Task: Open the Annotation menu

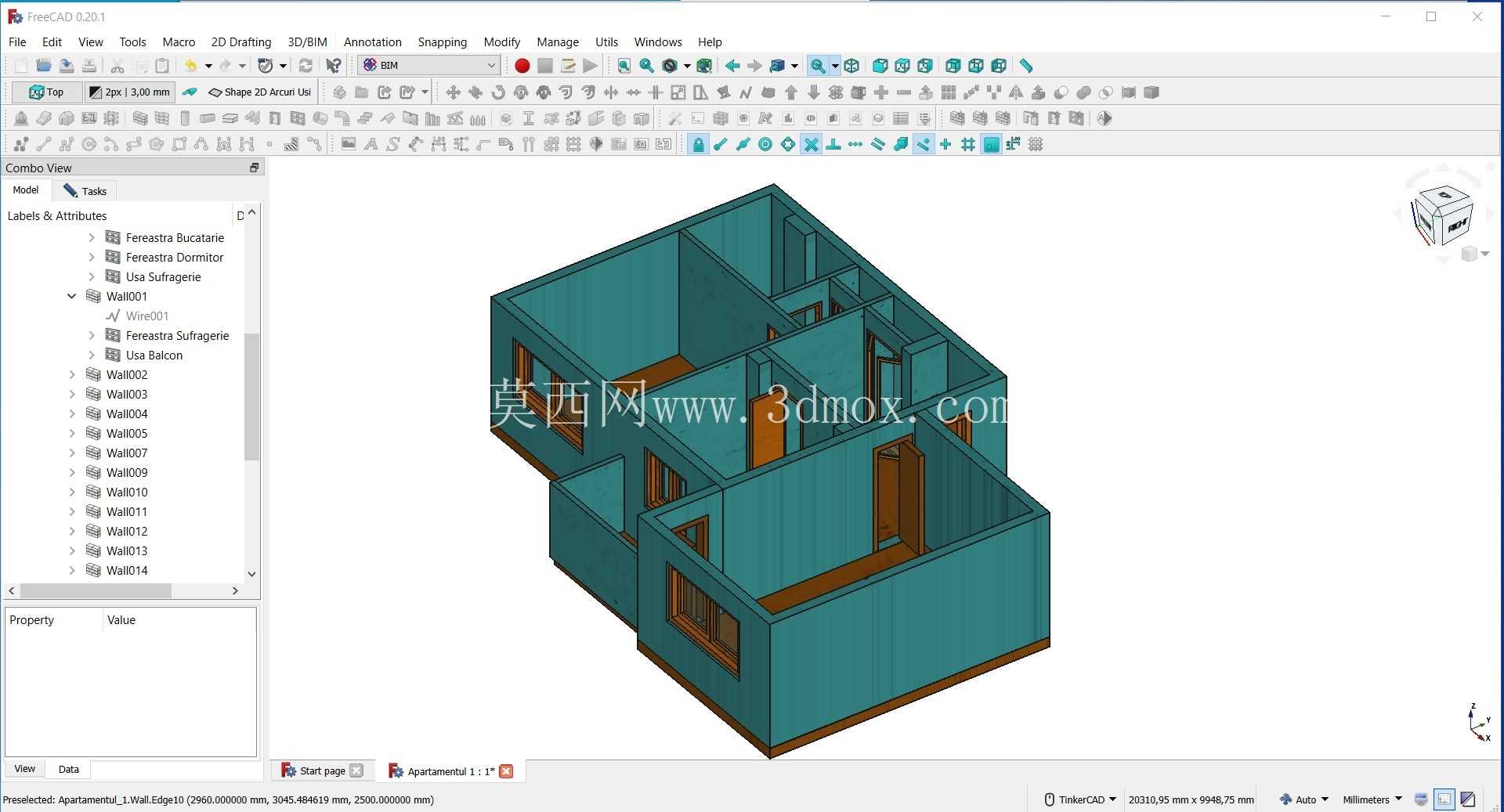Action: click(x=373, y=42)
